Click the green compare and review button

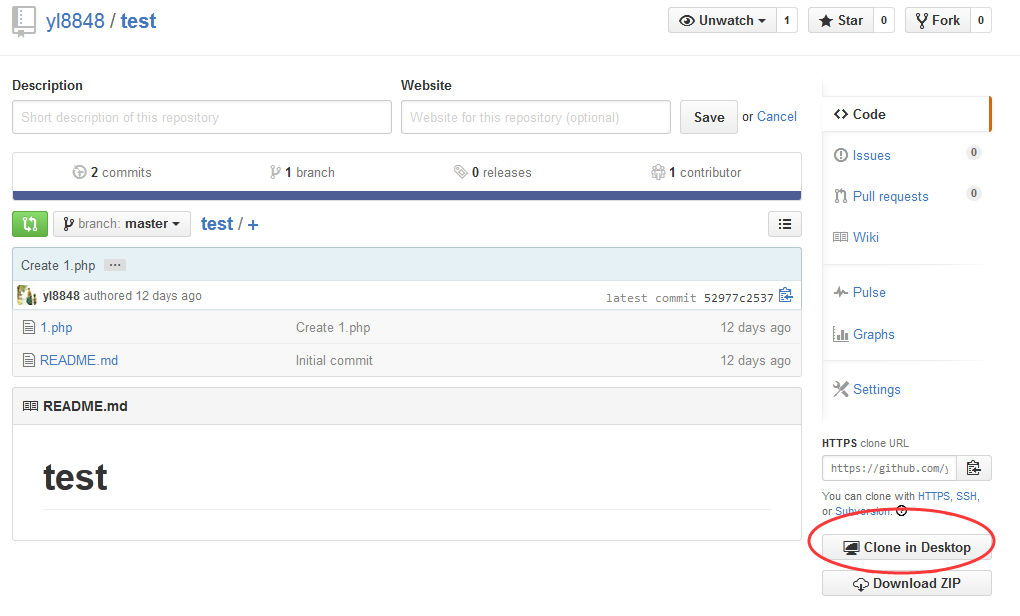click(x=30, y=224)
